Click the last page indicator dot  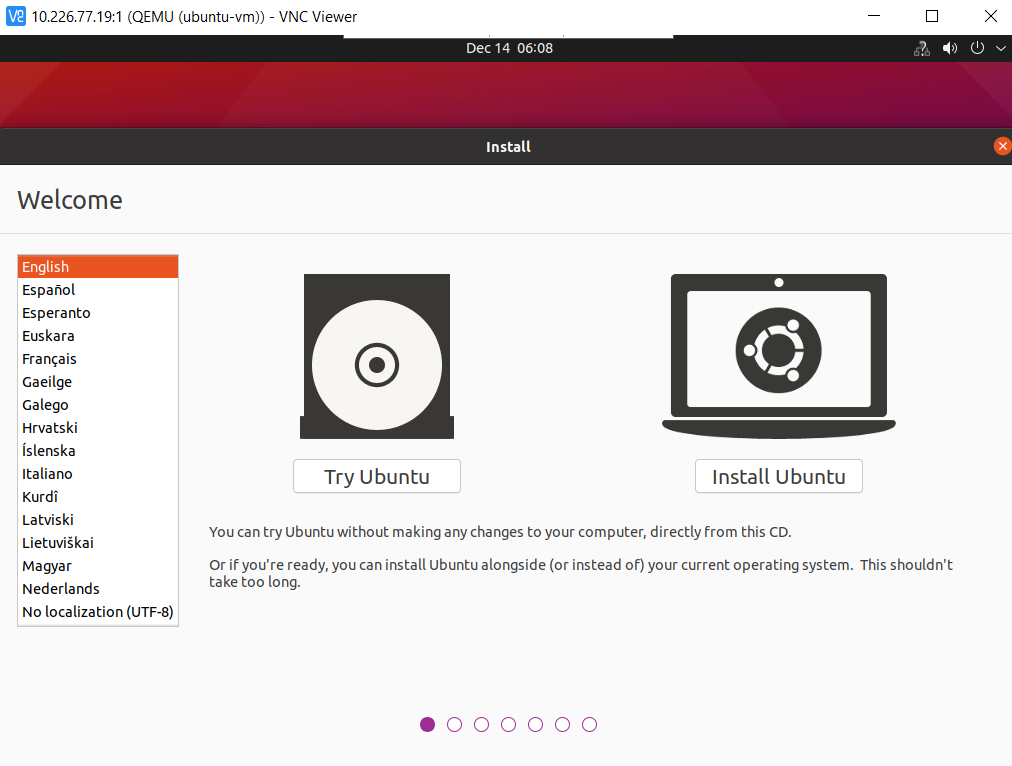point(589,724)
